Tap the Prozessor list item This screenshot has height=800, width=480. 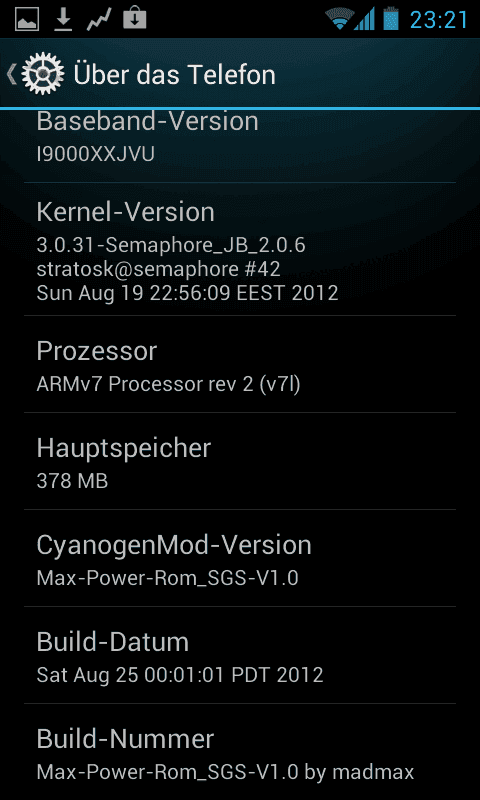(240, 364)
